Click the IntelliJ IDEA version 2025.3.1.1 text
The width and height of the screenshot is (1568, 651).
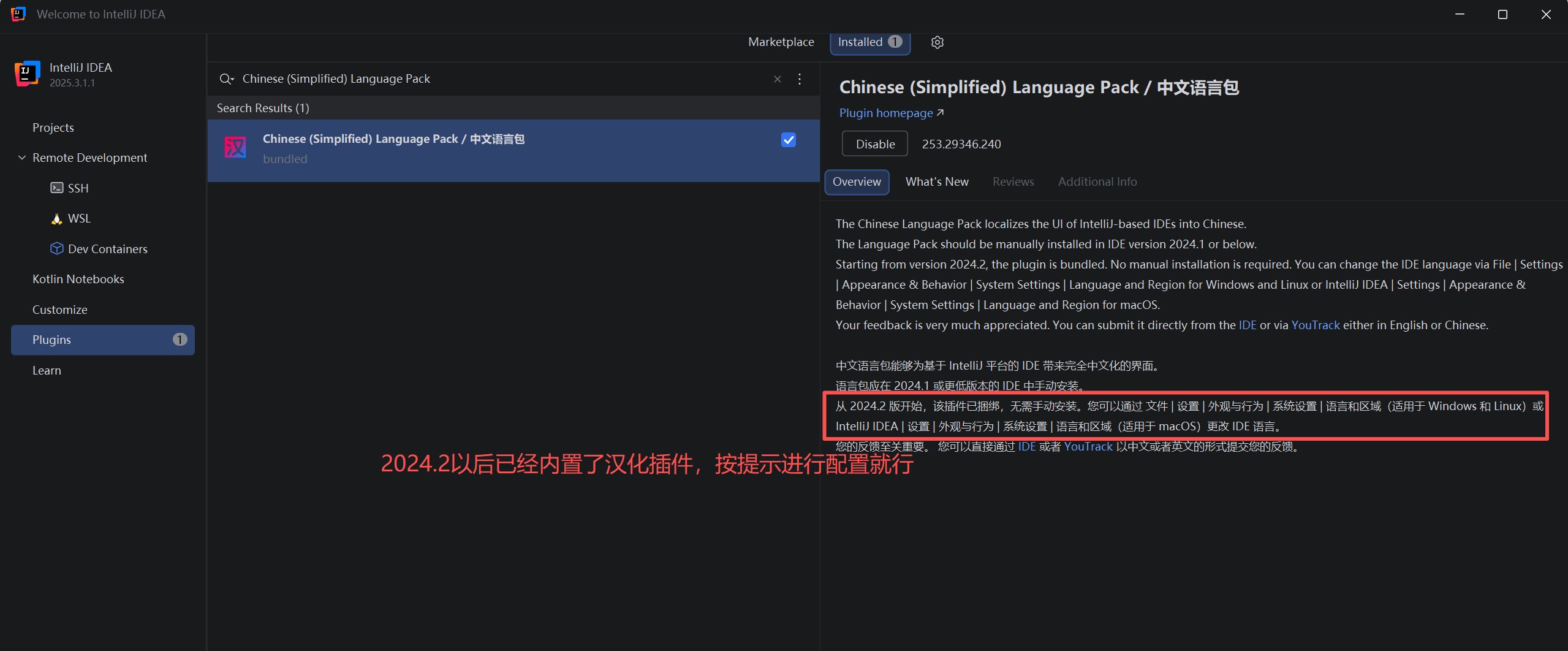(x=72, y=83)
